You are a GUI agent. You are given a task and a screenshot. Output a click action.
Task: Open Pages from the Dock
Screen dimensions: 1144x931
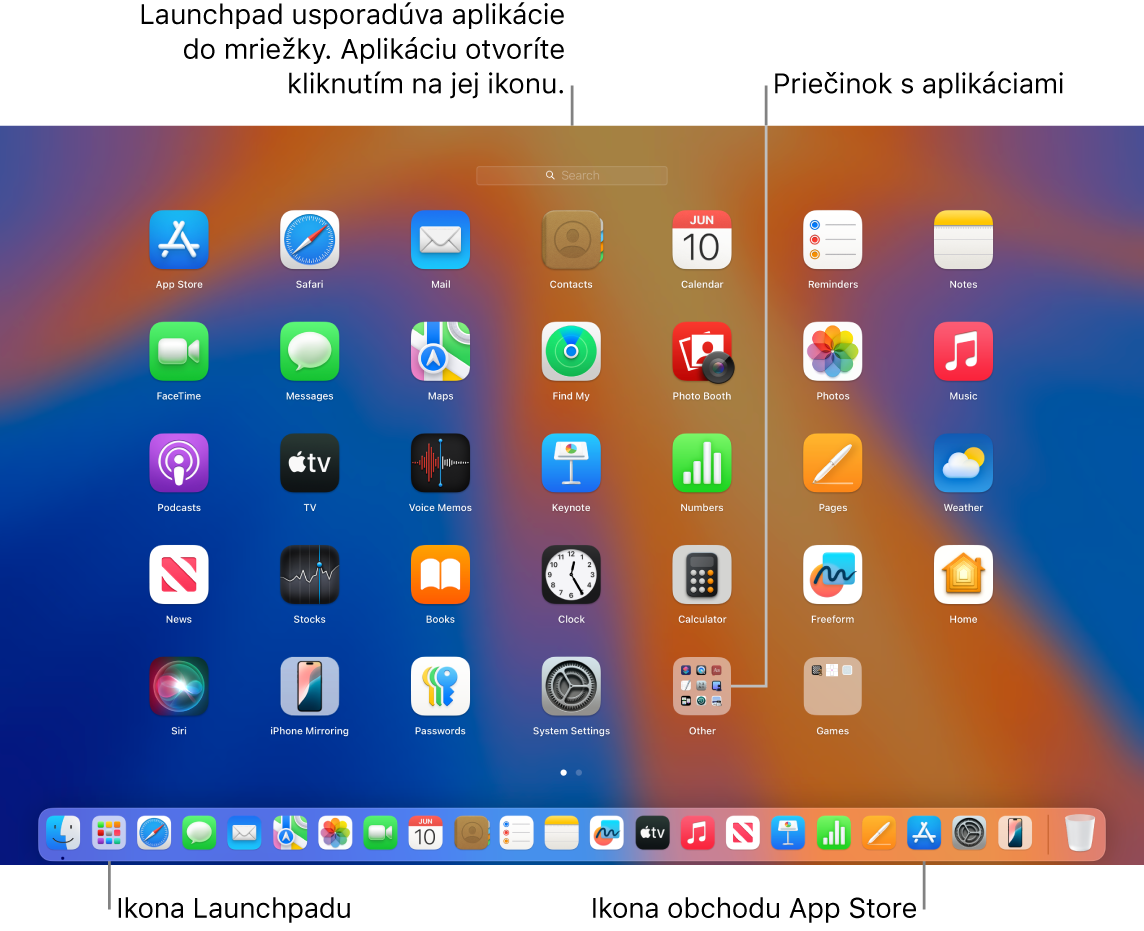point(878,833)
